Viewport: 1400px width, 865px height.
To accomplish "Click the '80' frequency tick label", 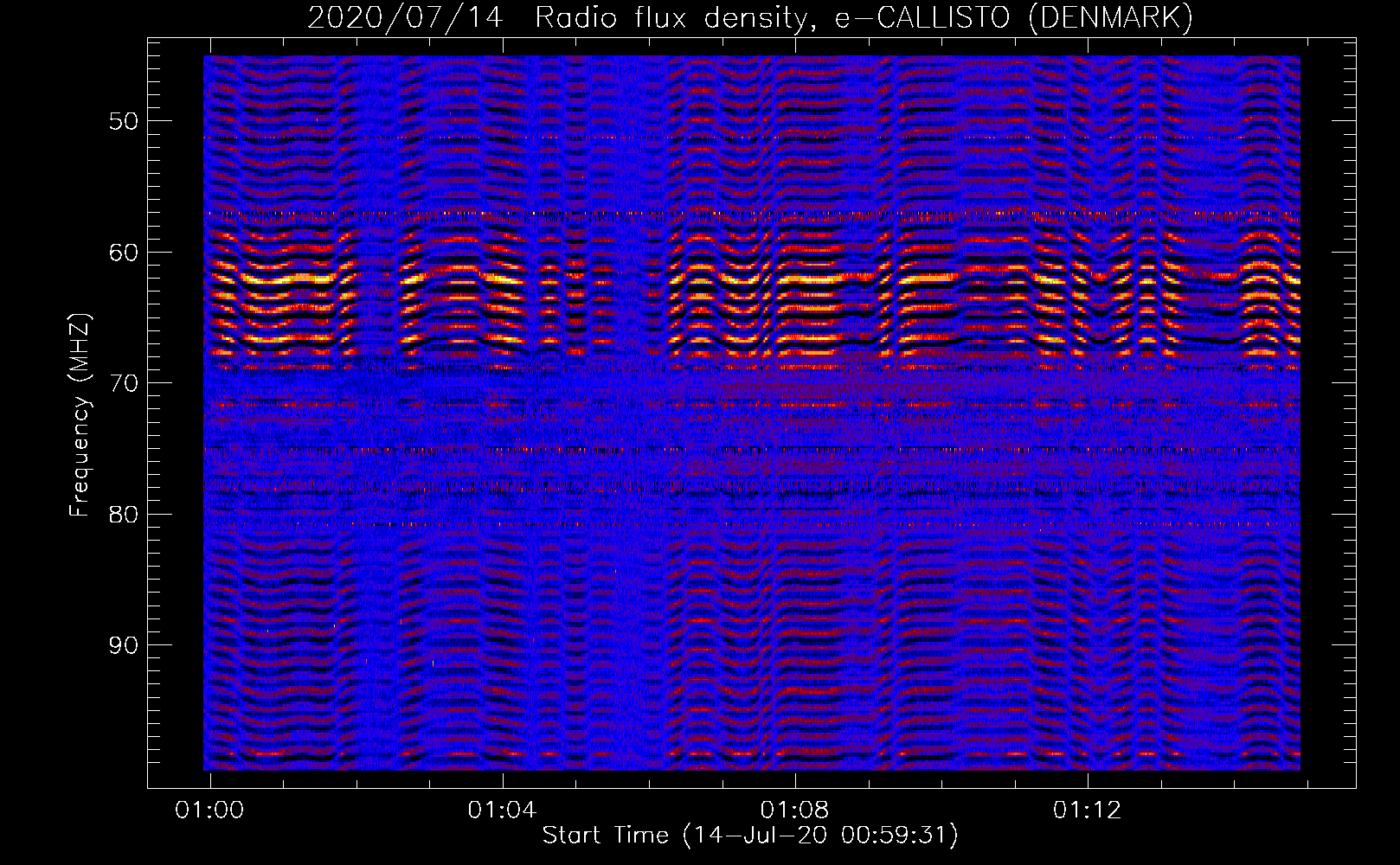I will point(123,515).
